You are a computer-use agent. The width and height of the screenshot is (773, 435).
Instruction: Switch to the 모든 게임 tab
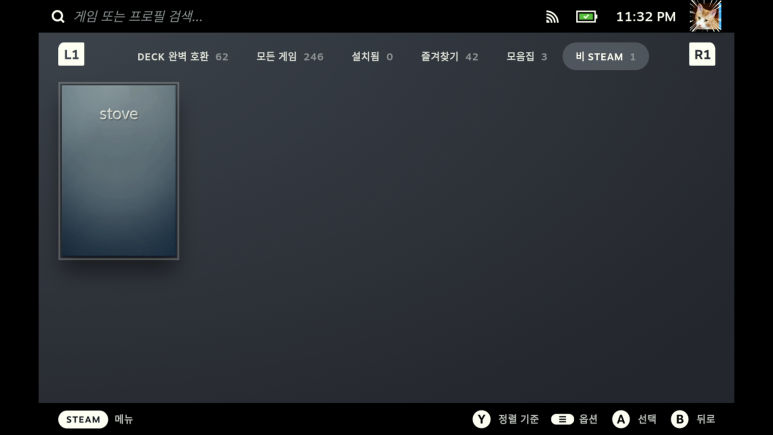coord(289,57)
